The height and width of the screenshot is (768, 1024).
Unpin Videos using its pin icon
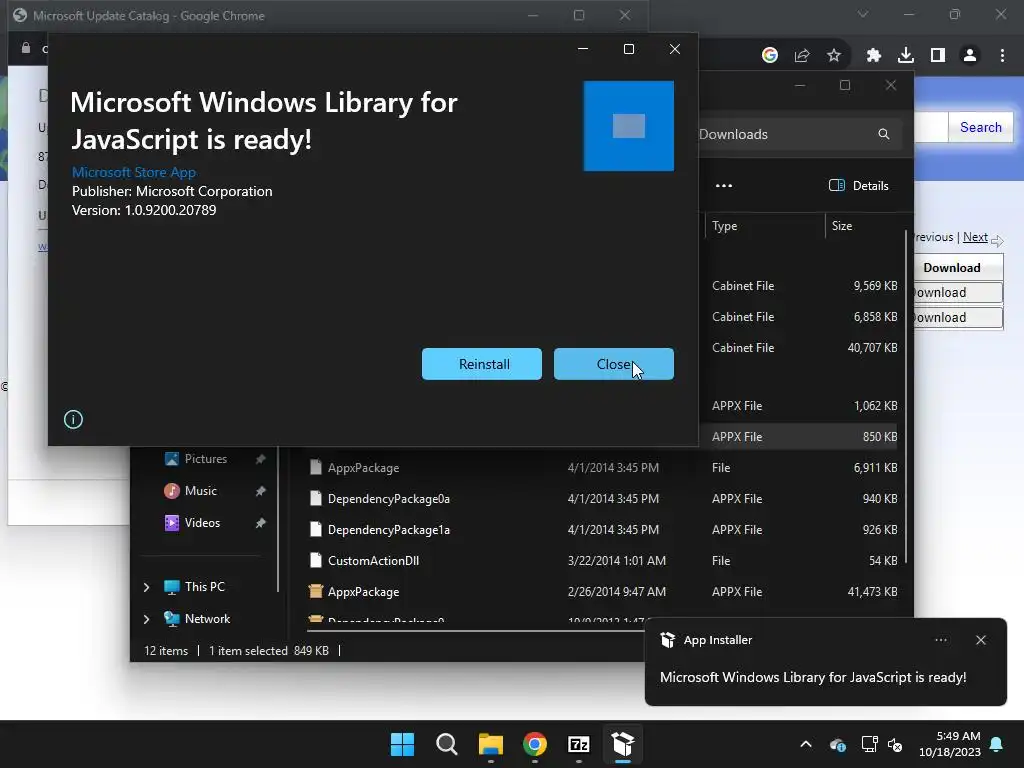coord(261,523)
